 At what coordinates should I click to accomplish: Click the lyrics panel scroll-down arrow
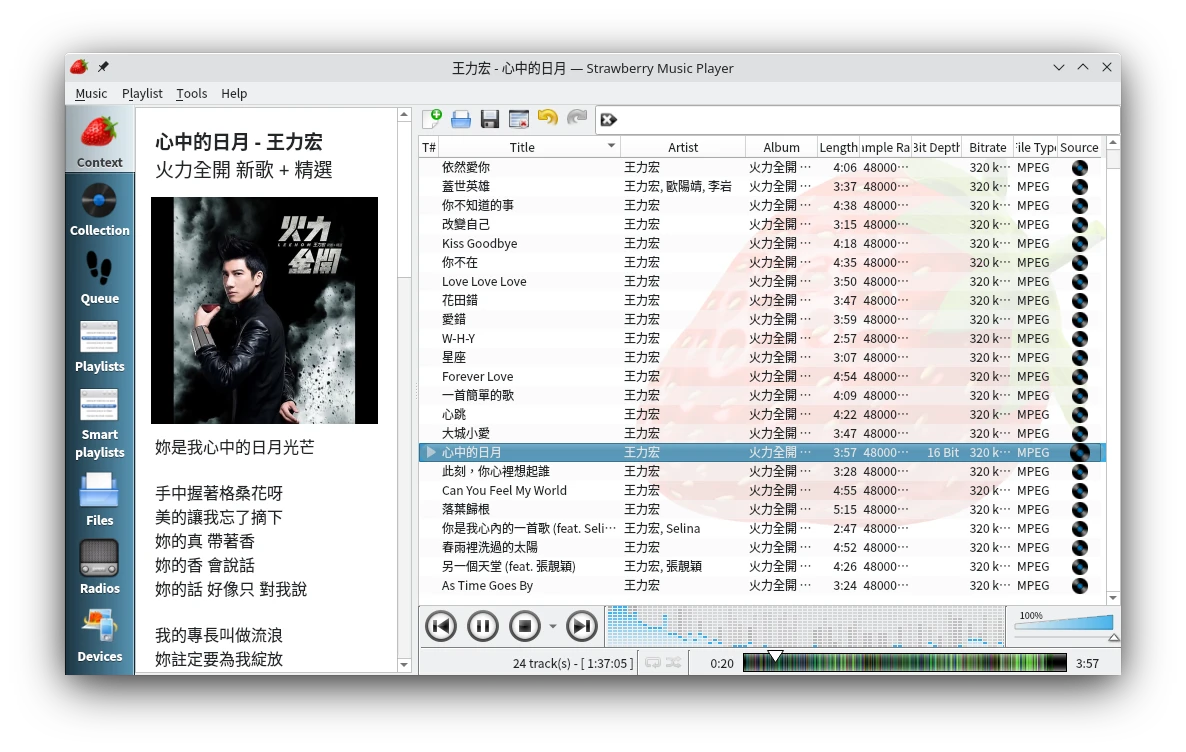(x=404, y=665)
